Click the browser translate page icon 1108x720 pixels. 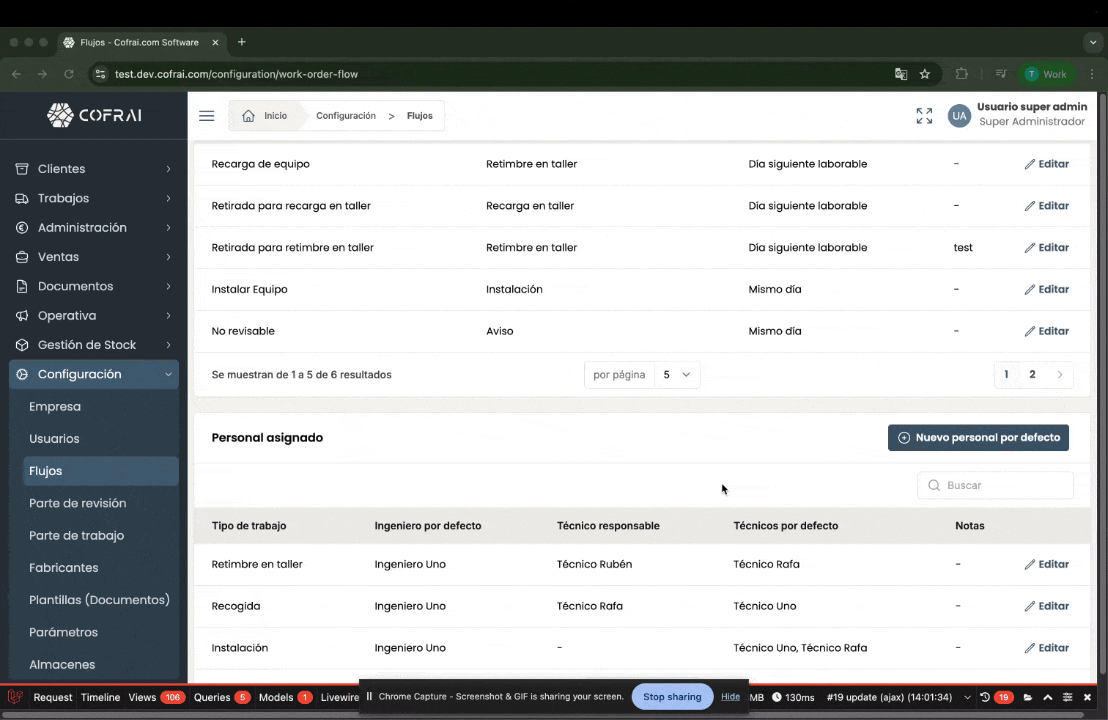(901, 74)
